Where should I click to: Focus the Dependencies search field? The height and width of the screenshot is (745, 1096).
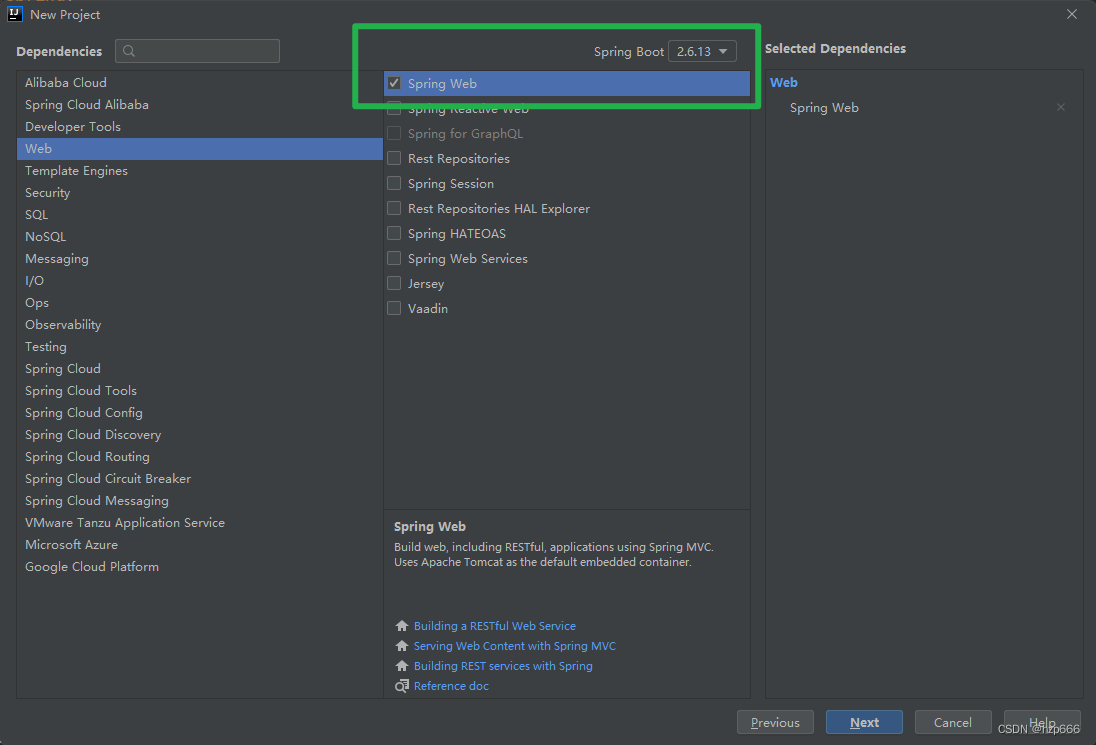click(198, 51)
